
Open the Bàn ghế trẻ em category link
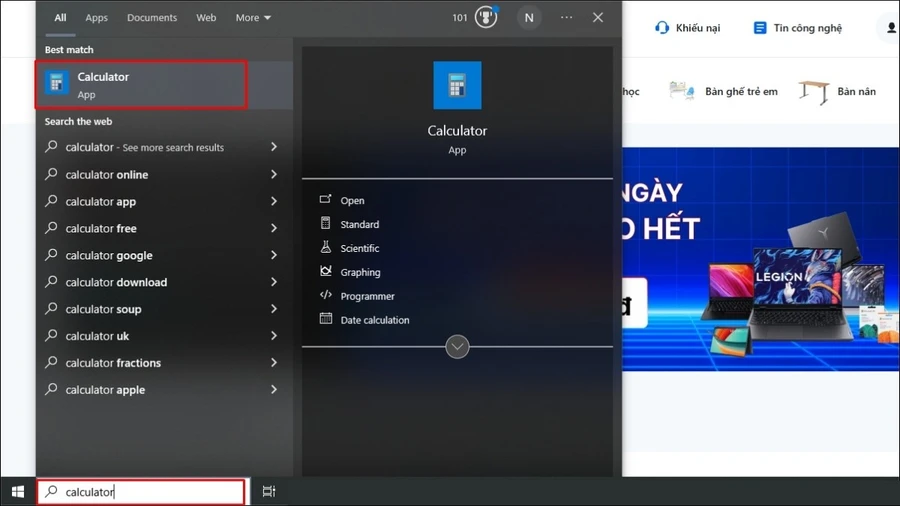(741, 92)
